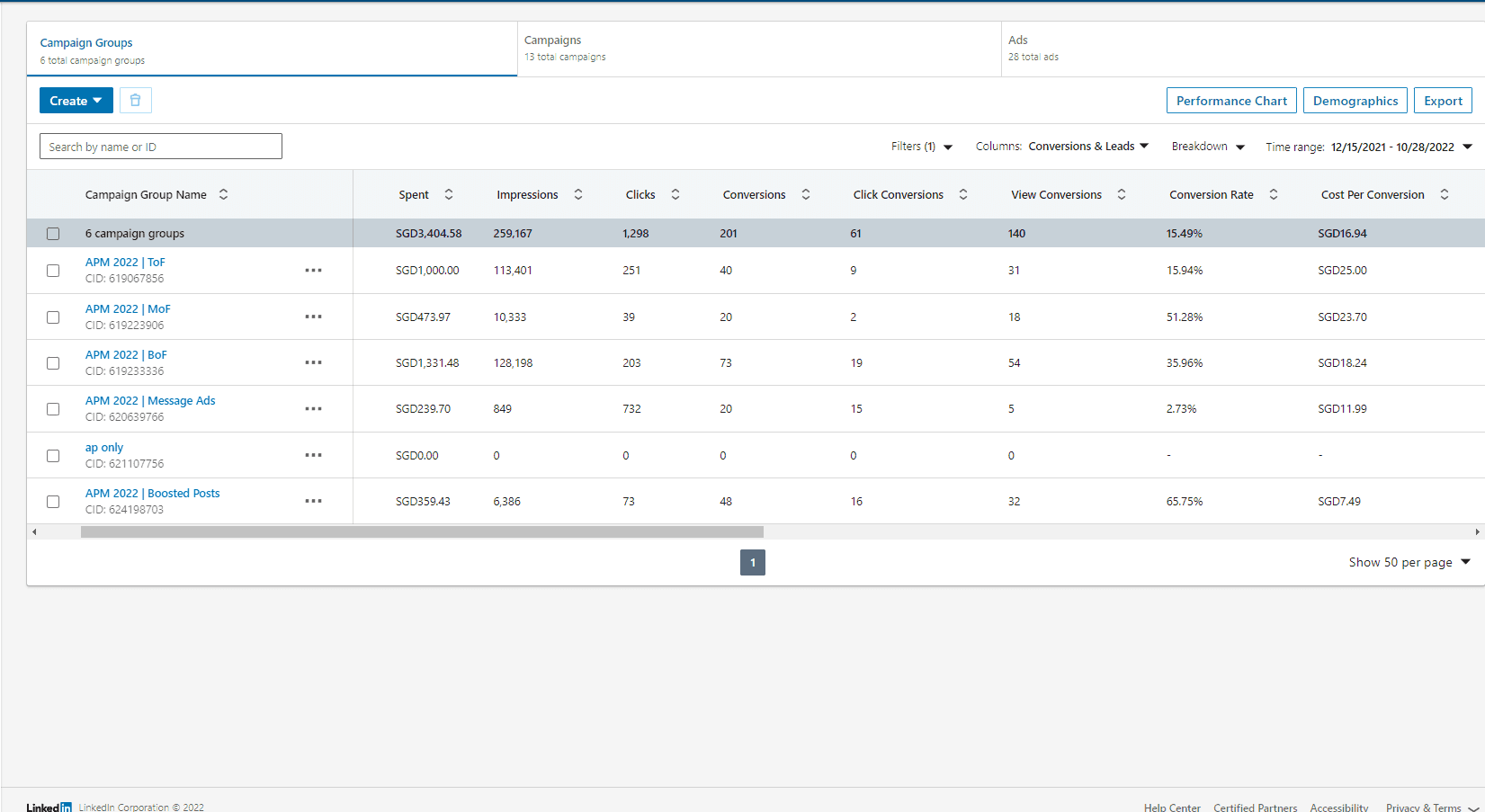The height and width of the screenshot is (812, 1485).
Task: Open Help Center footer link
Action: 1172,808
